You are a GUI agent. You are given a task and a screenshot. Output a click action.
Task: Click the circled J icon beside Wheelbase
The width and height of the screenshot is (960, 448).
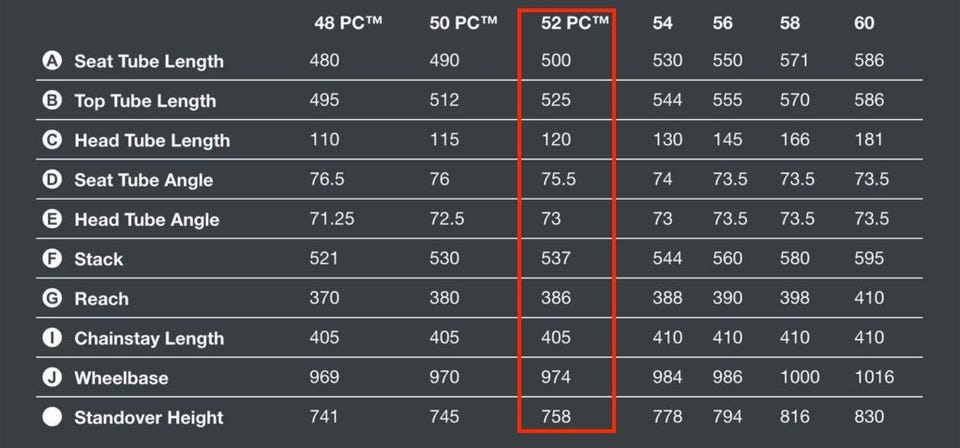tap(52, 377)
